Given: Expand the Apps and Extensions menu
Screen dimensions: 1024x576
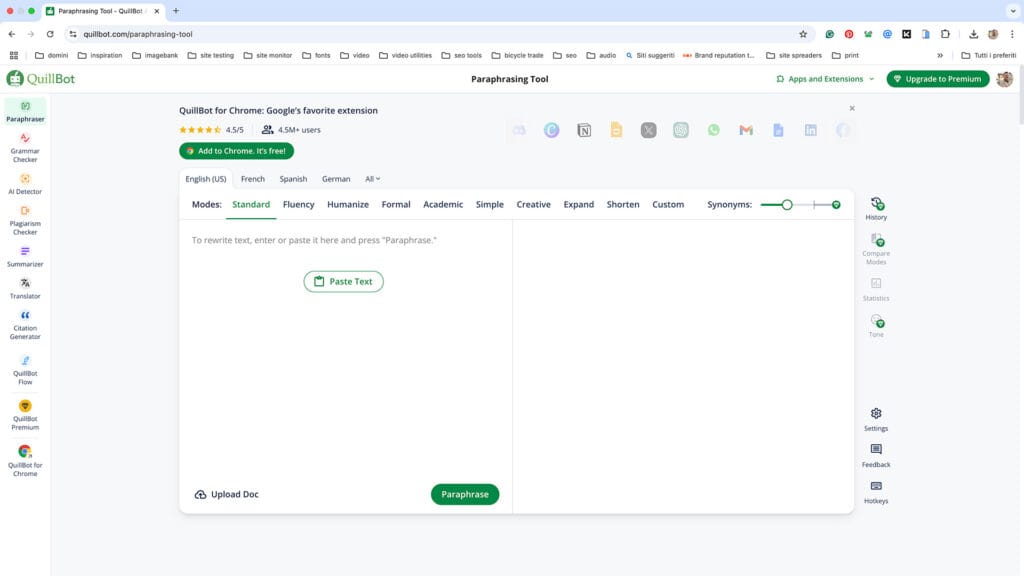Looking at the screenshot, I should [824, 78].
